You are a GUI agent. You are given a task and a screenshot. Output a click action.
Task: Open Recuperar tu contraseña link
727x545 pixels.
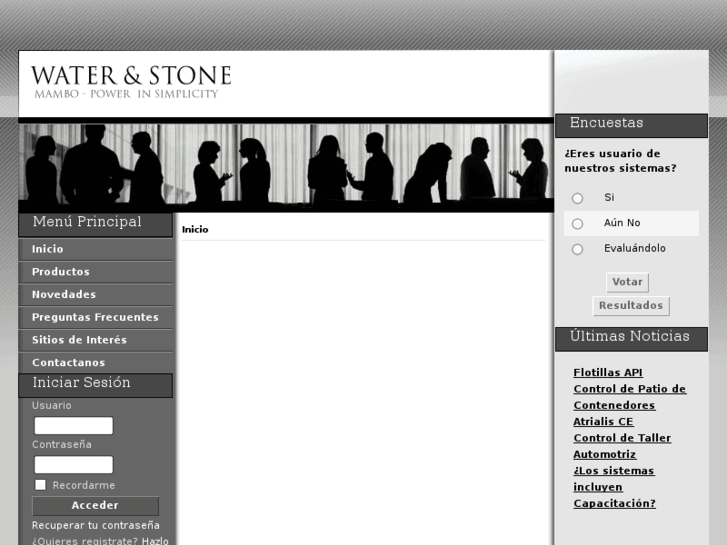click(x=96, y=525)
